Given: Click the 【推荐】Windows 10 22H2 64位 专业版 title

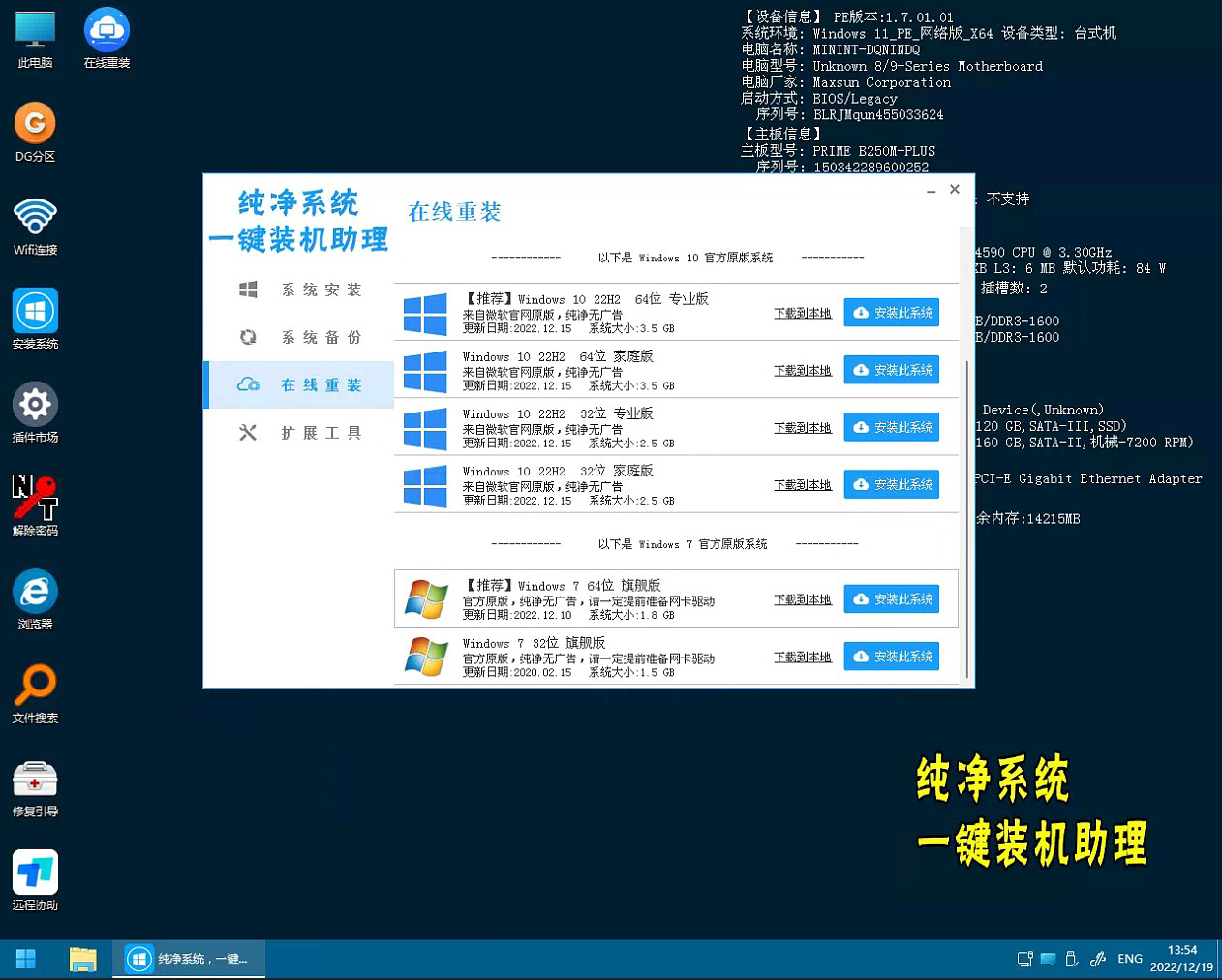Looking at the screenshot, I should click(x=585, y=299).
